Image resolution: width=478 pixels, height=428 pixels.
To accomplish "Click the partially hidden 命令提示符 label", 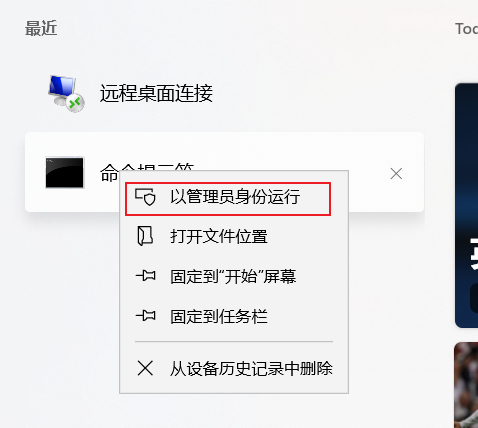I will (109, 173).
